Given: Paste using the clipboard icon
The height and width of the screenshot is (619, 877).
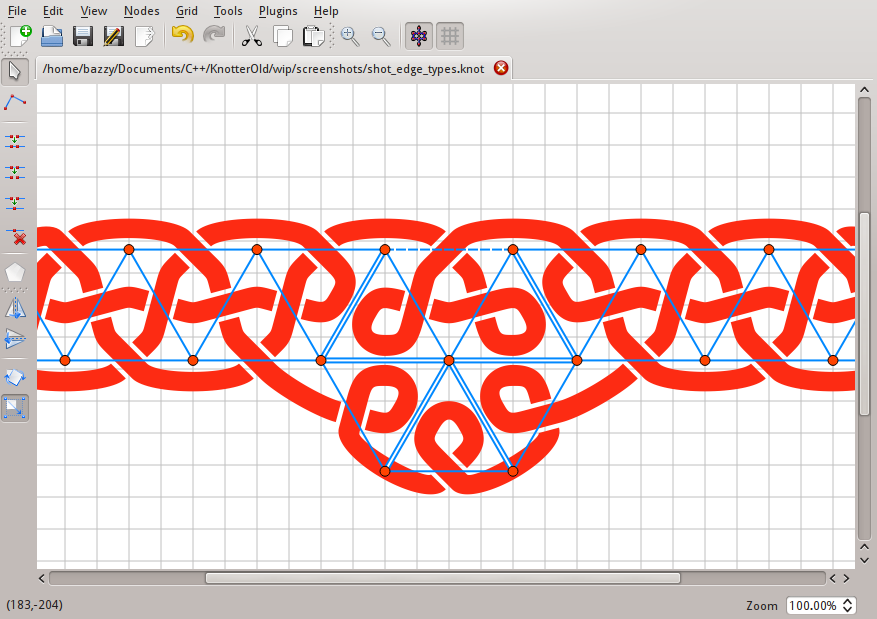Looking at the screenshot, I should pos(313,36).
